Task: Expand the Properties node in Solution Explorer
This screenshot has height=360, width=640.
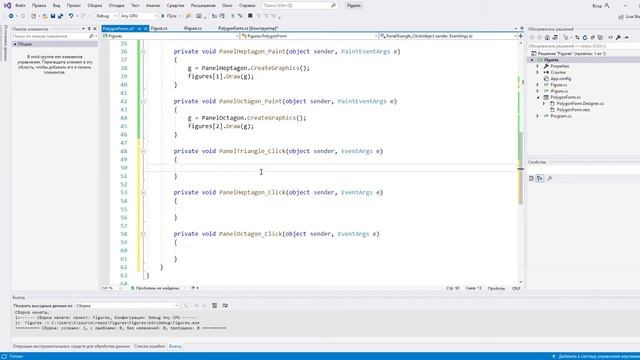Action: 538,66
